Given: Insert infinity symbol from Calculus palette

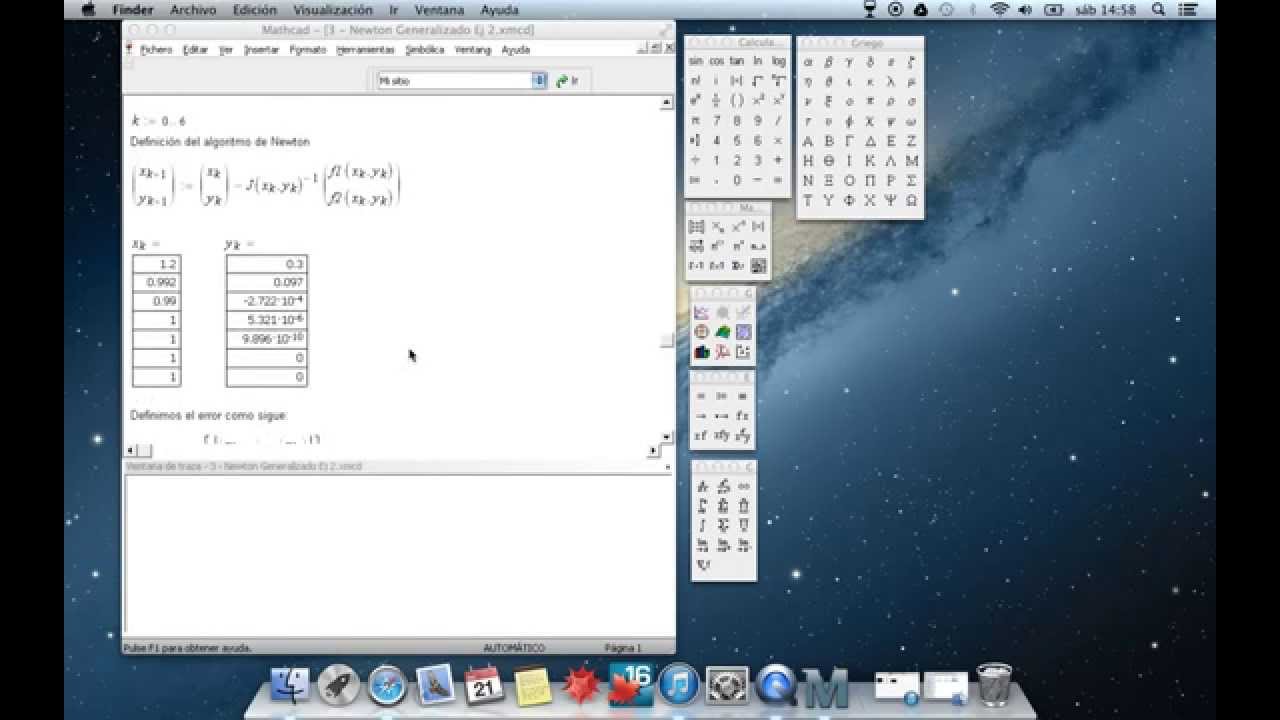Looking at the screenshot, I should click(x=743, y=486).
